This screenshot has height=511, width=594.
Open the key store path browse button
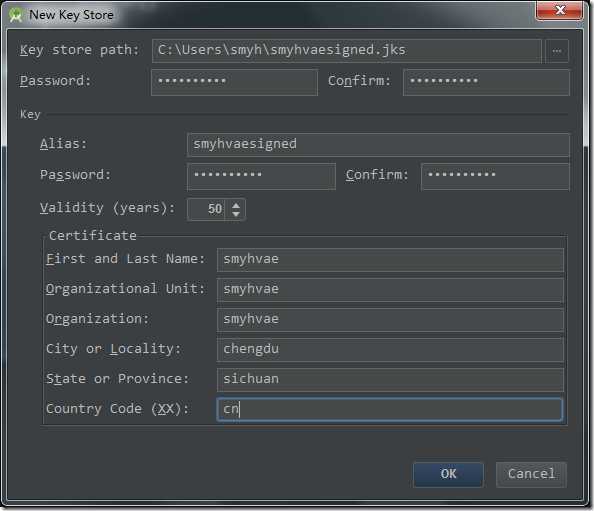[x=557, y=51]
